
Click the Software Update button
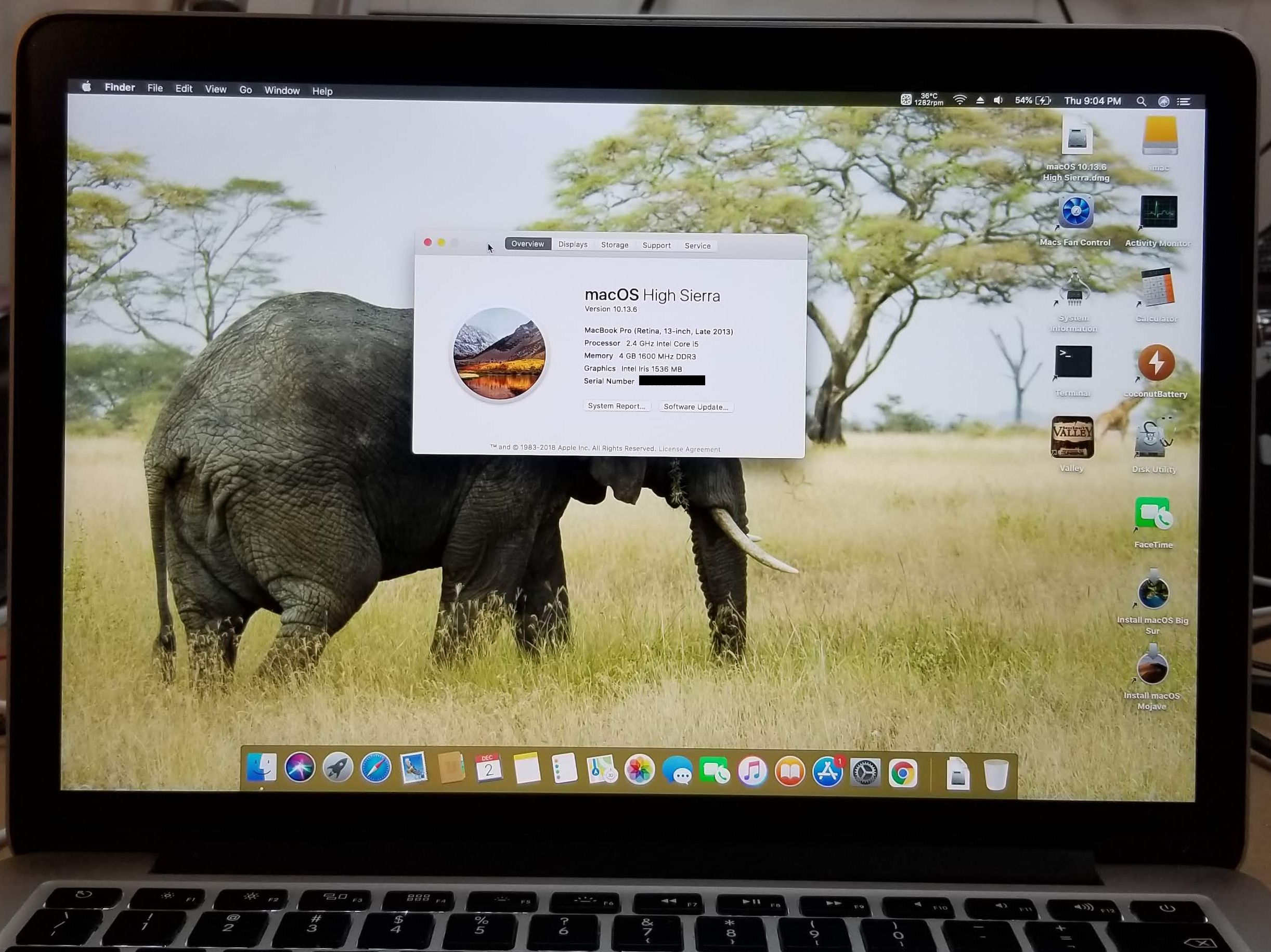(x=695, y=407)
